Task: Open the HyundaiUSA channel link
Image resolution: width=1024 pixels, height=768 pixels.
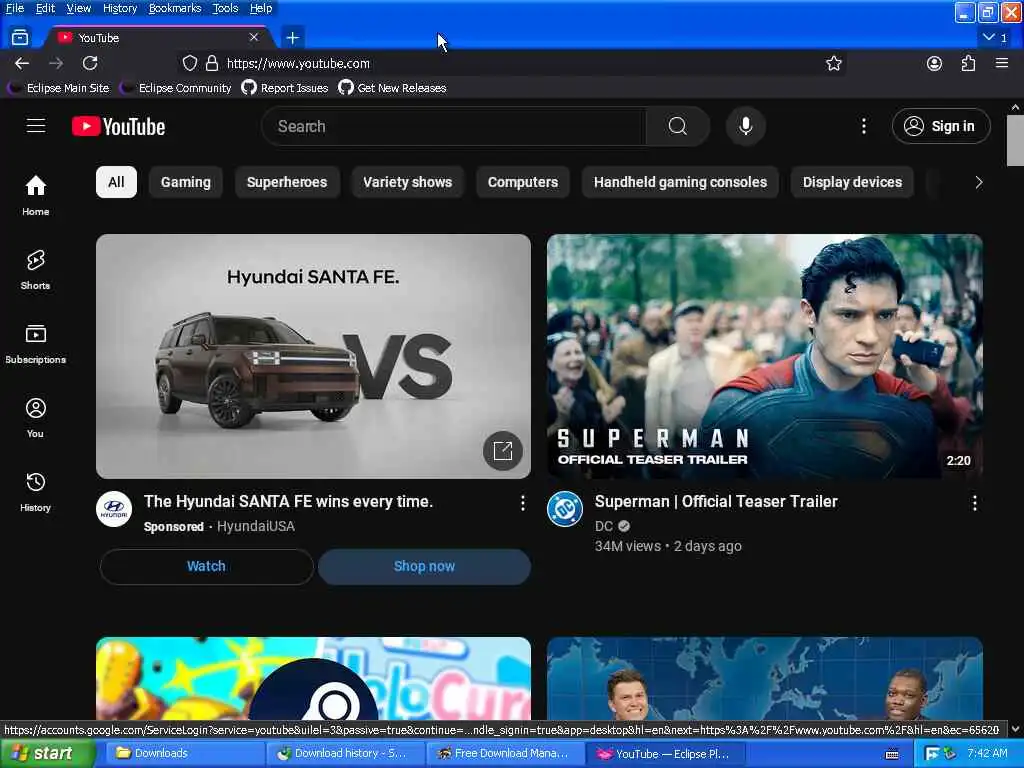Action: click(x=255, y=526)
